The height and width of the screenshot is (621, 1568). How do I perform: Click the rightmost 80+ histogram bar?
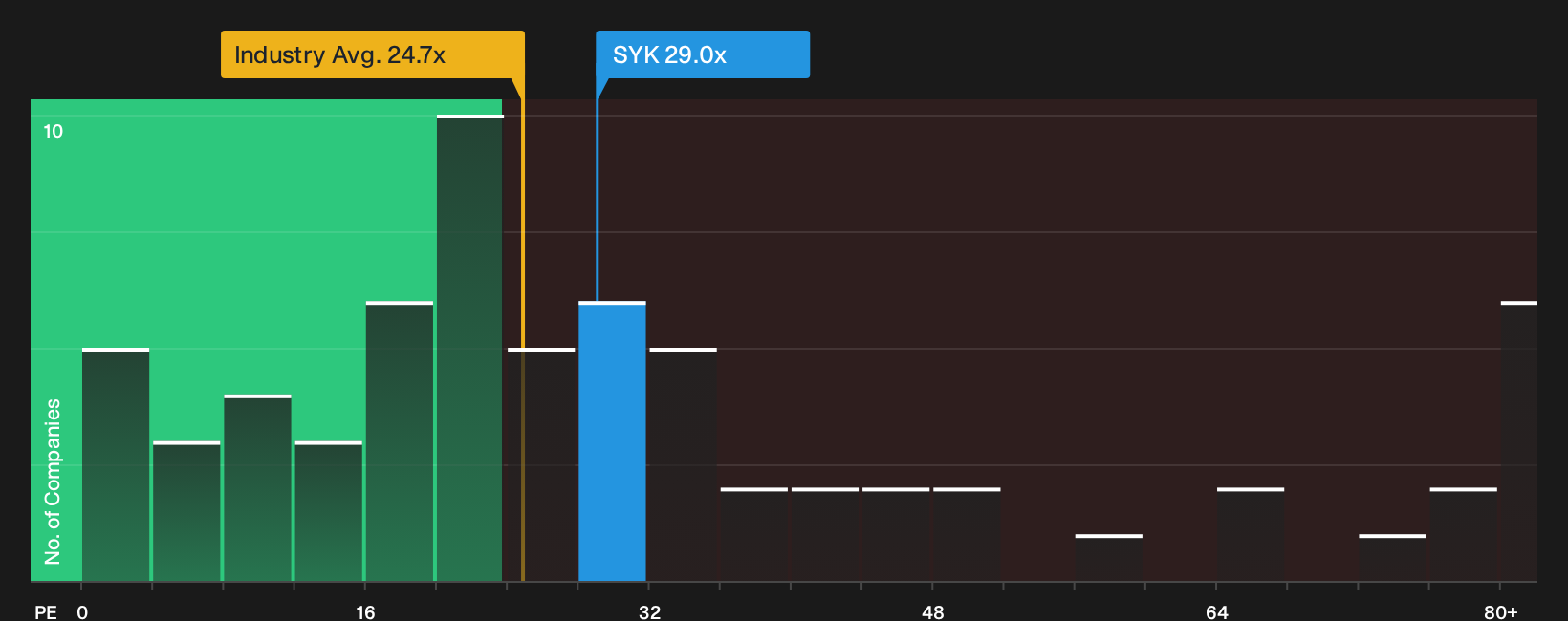[x=1518, y=441]
